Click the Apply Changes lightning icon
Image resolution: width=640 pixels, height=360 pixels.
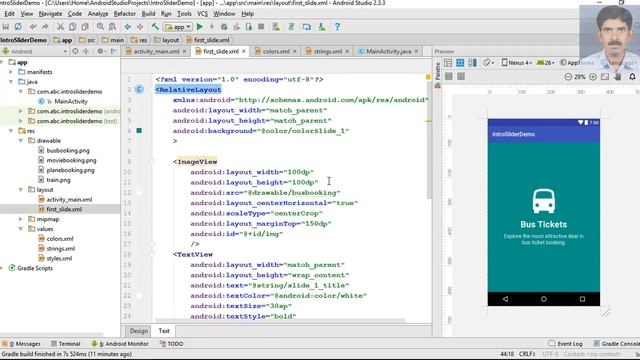pos(212,27)
